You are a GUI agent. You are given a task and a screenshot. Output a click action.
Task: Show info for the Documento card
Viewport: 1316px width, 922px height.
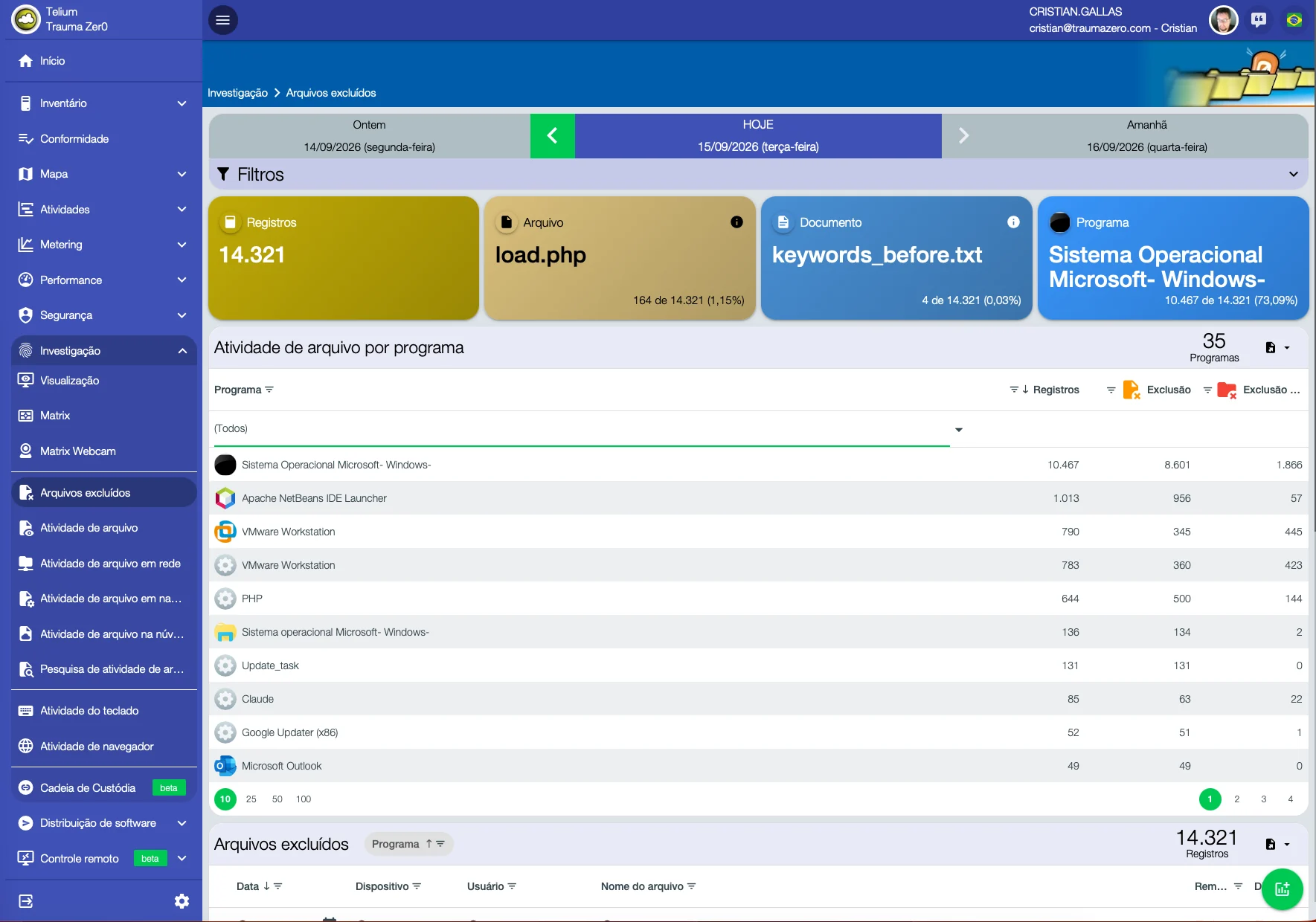[x=1013, y=222]
